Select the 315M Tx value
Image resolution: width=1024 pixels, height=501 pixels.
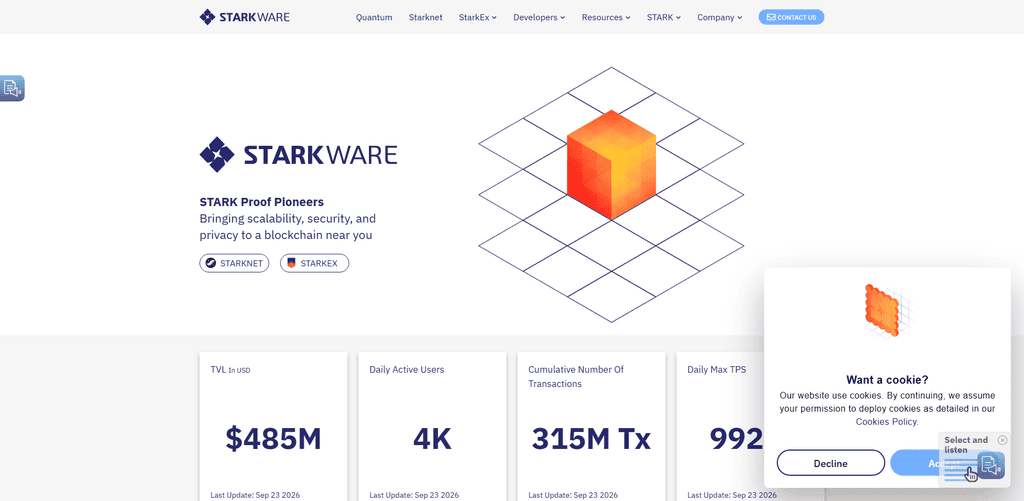[591, 438]
